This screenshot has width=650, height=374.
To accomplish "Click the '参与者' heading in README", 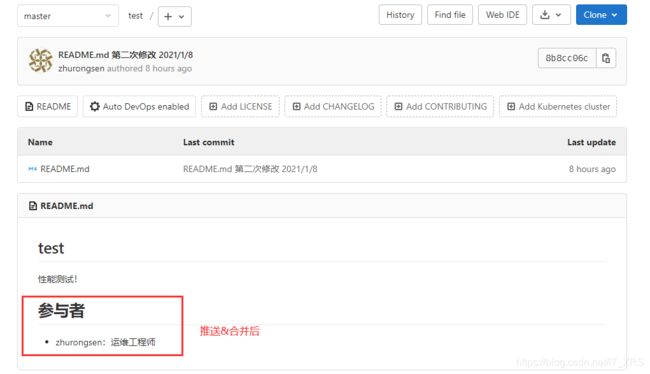I will pos(61,311).
